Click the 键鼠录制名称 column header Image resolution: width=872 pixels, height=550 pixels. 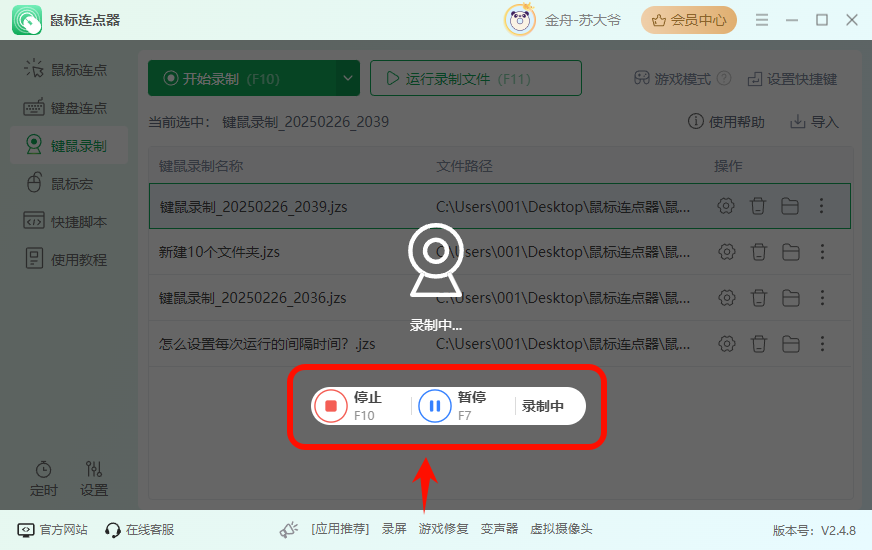[201, 166]
